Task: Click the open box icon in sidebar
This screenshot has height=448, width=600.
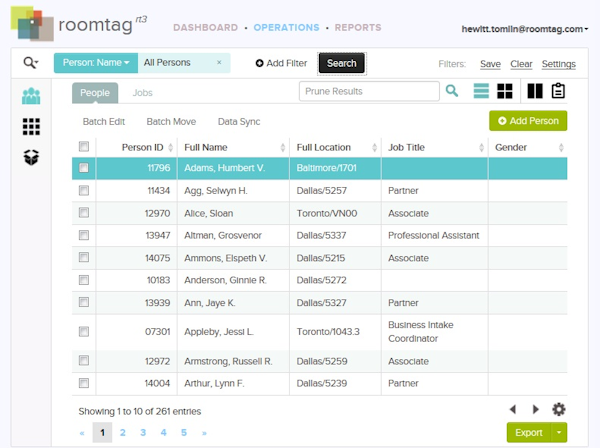Action: pos(31,157)
